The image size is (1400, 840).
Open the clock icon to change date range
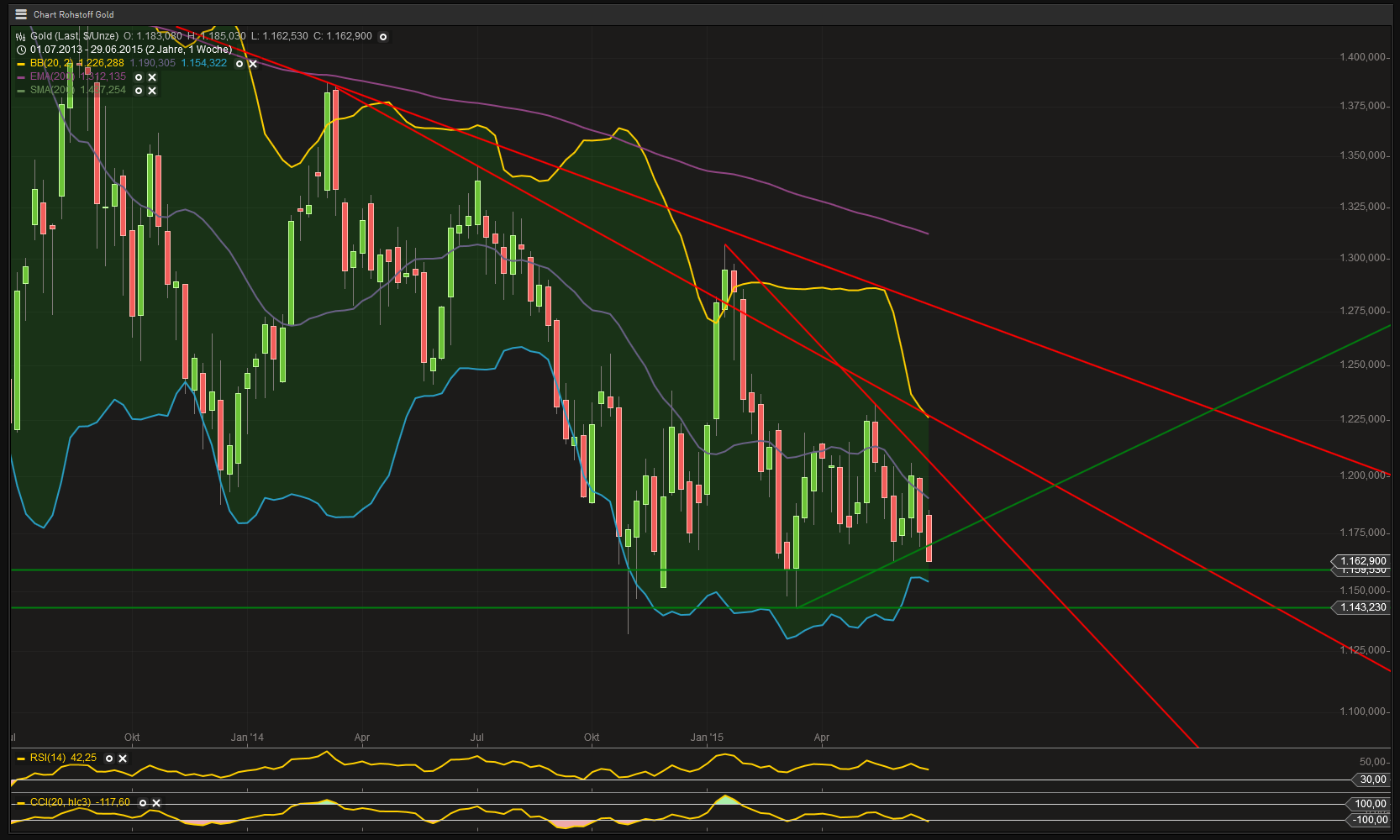click(20, 50)
